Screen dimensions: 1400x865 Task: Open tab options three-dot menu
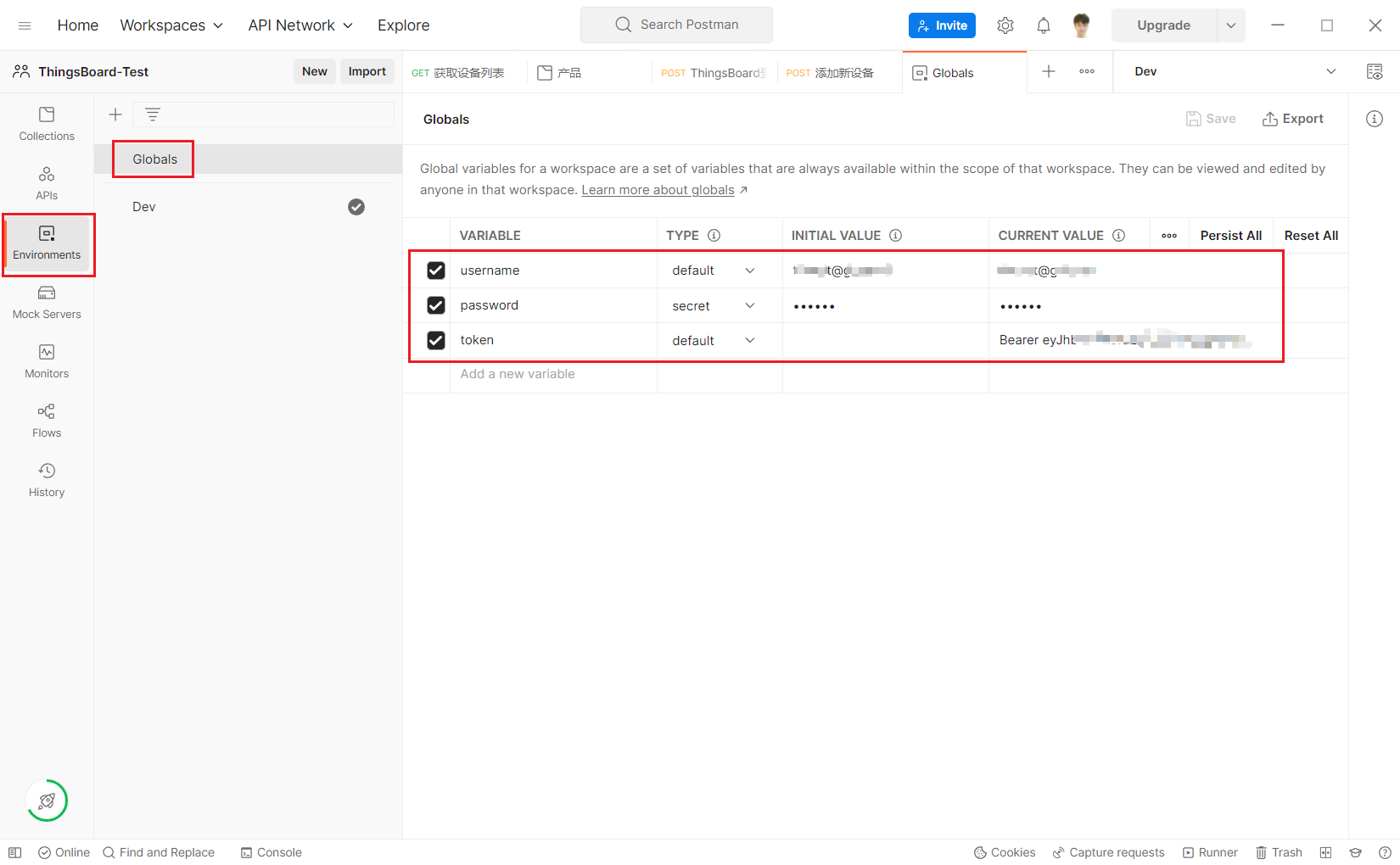pos(1087,71)
